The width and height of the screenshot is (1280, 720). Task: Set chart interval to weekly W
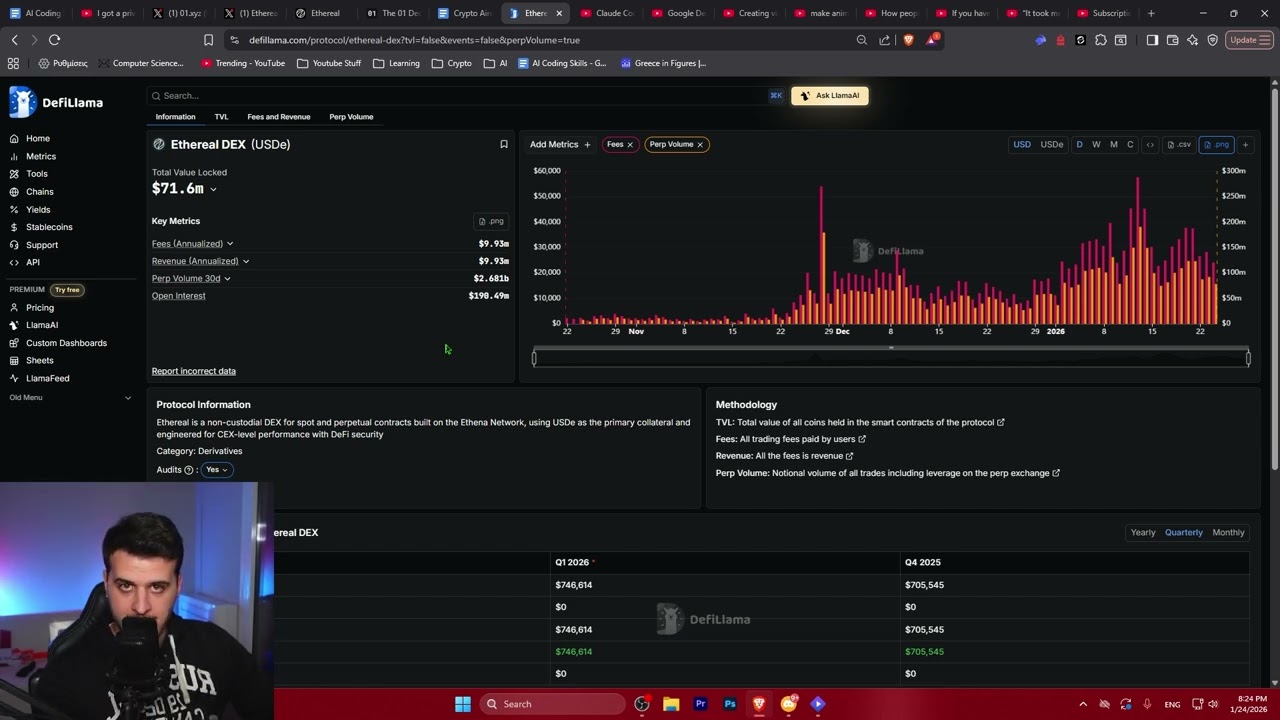[x=1096, y=144]
